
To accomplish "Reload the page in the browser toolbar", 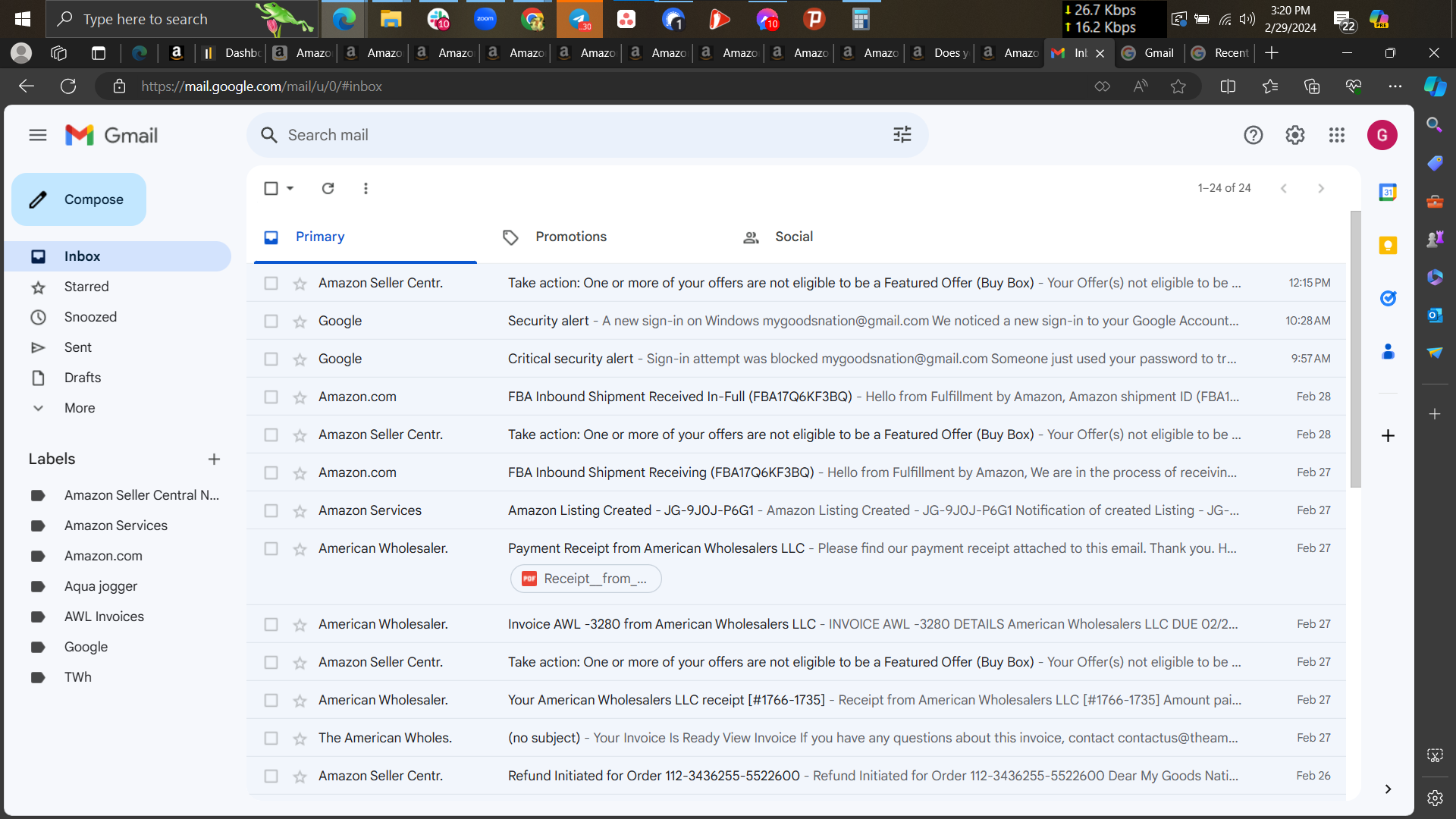I will click(68, 86).
